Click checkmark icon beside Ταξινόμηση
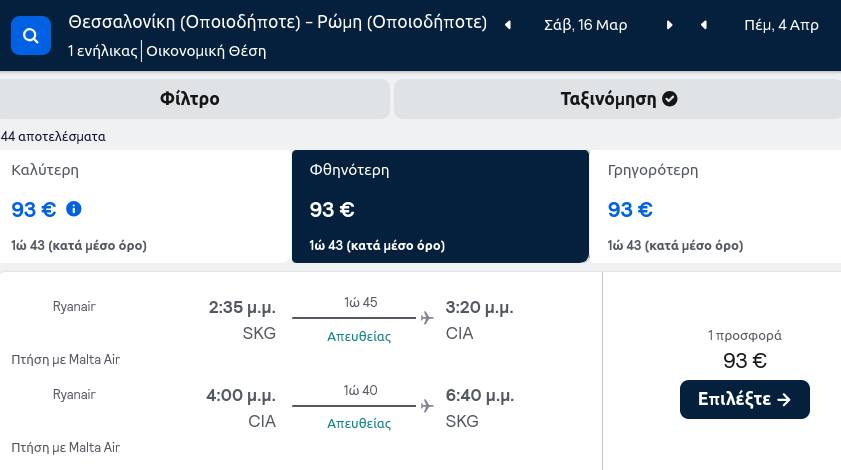This screenshot has height=470, width=841. [x=669, y=99]
